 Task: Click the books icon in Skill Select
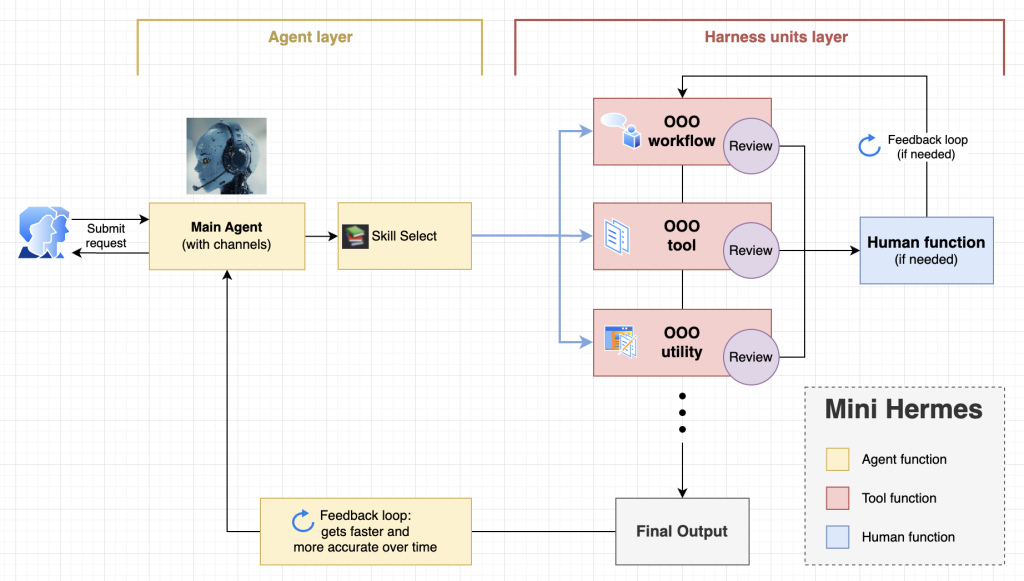(355, 236)
